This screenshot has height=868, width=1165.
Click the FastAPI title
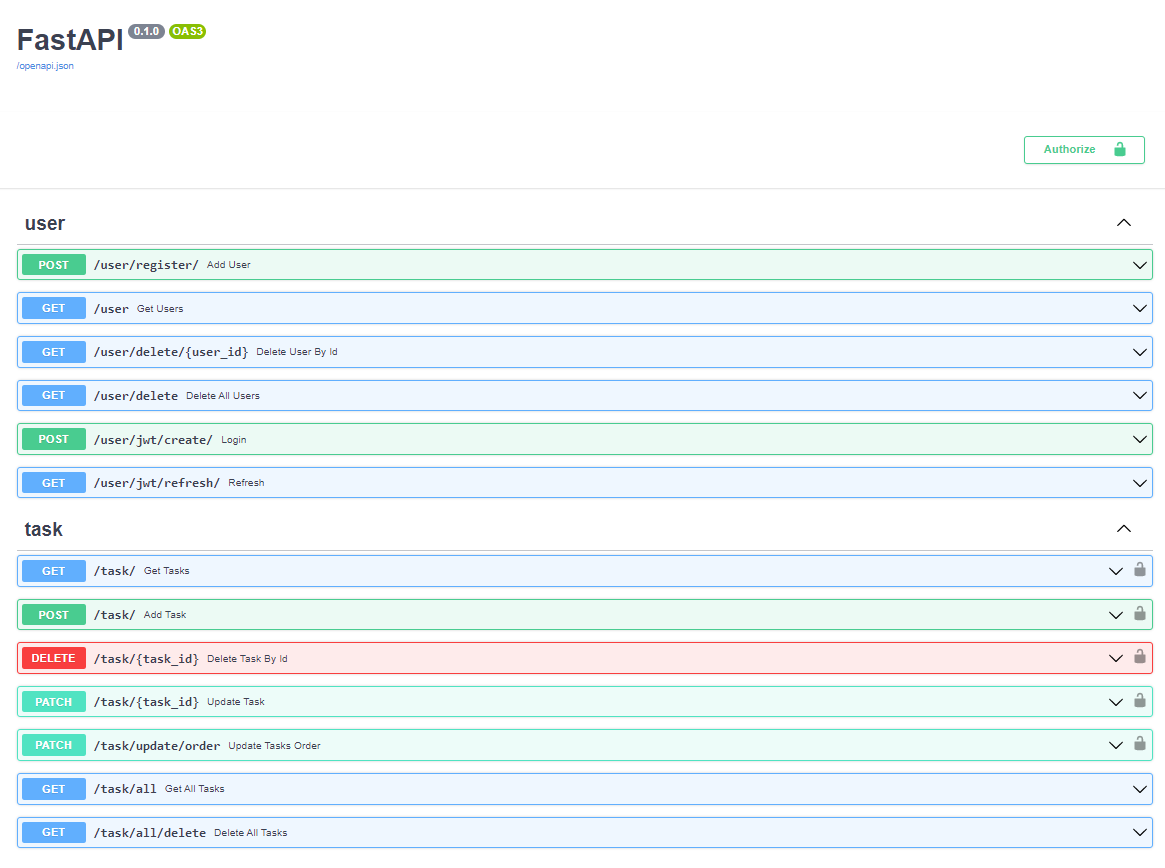click(x=70, y=40)
